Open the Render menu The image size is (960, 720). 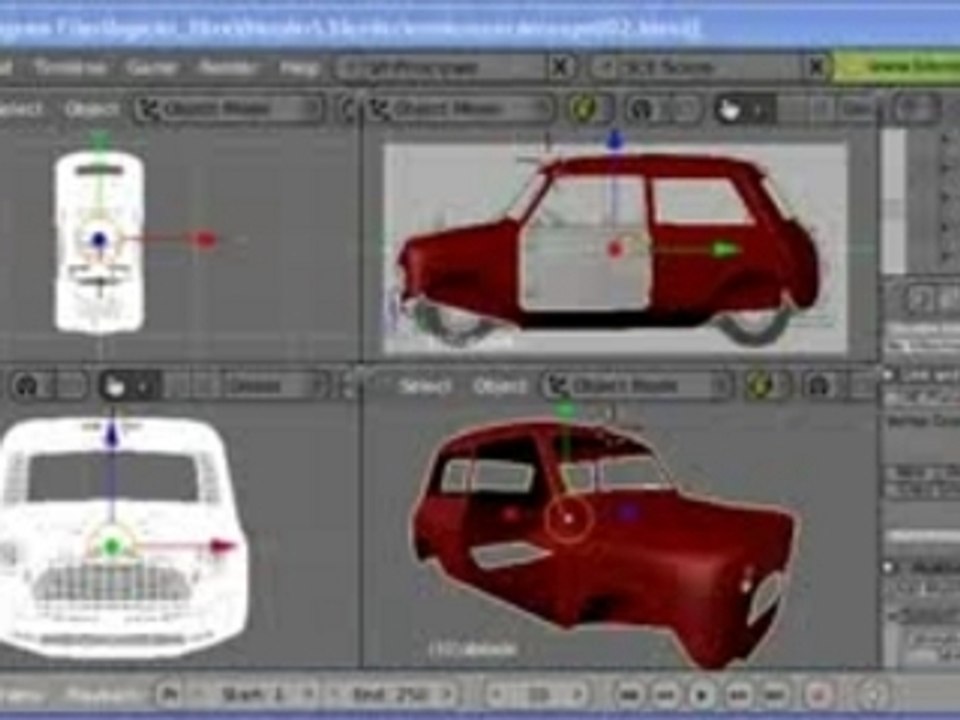pos(228,68)
